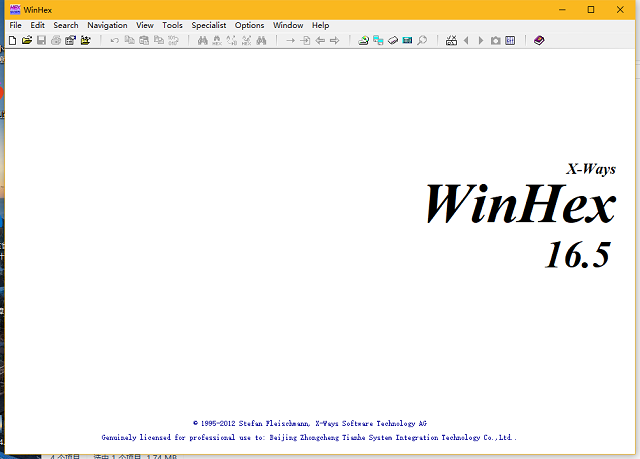Click the Replace Text icon
Viewport: 640px width, 459px height.
(232, 40)
